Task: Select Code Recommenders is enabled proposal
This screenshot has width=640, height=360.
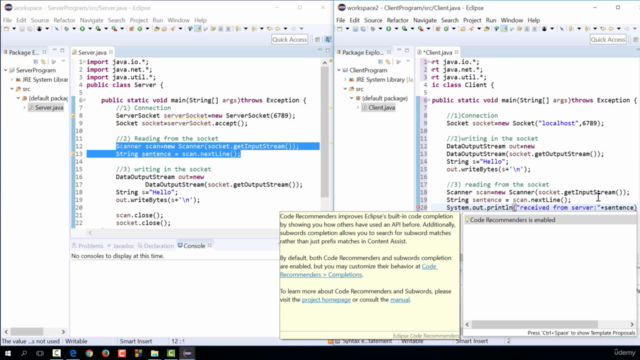Action: point(550,220)
